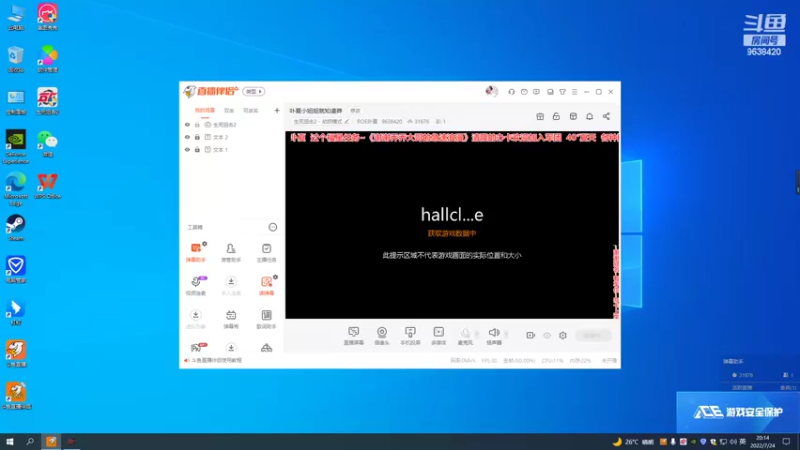Open the 歌词助手 lyrics assistant tool

(266, 319)
